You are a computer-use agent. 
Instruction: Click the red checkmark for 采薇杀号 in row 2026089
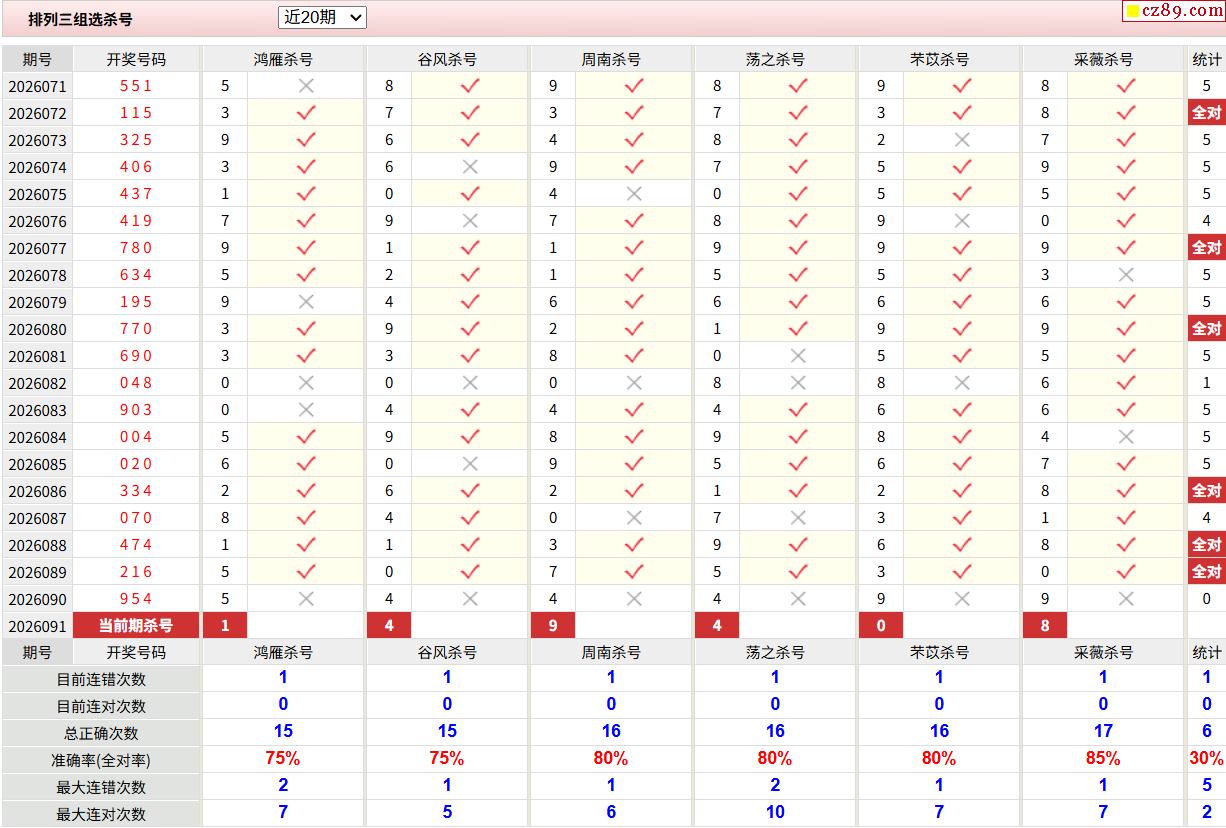1126,572
